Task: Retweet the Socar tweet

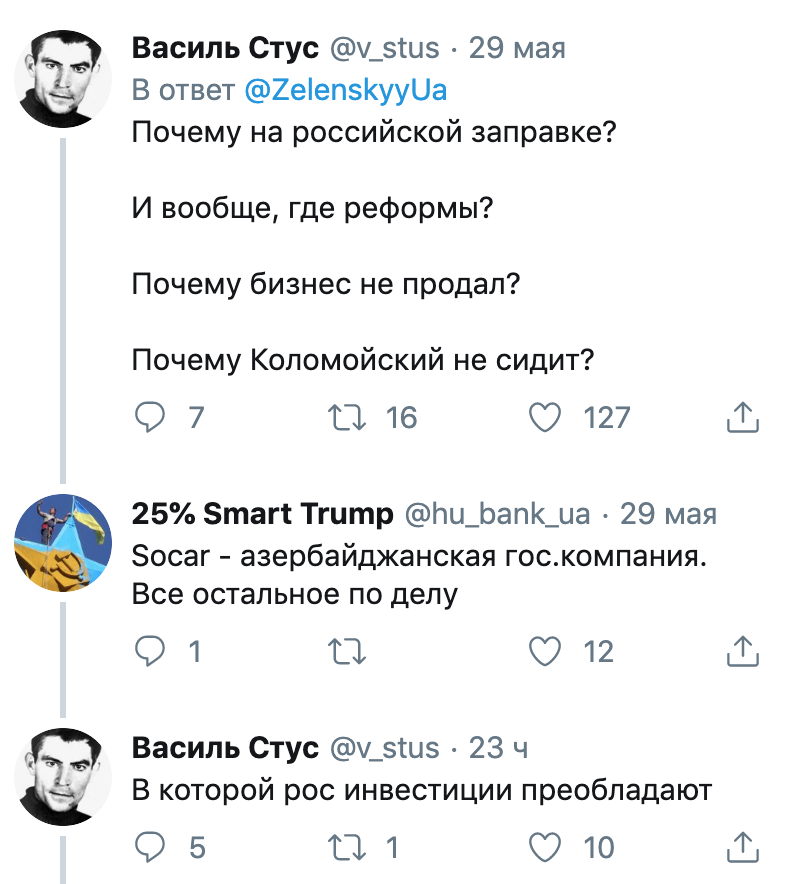Action: pos(346,652)
